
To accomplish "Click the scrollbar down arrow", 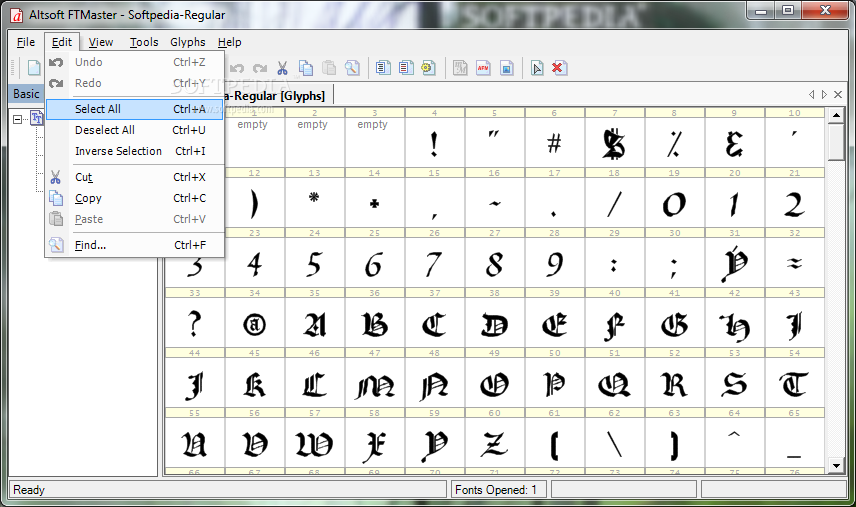I will pos(836,466).
